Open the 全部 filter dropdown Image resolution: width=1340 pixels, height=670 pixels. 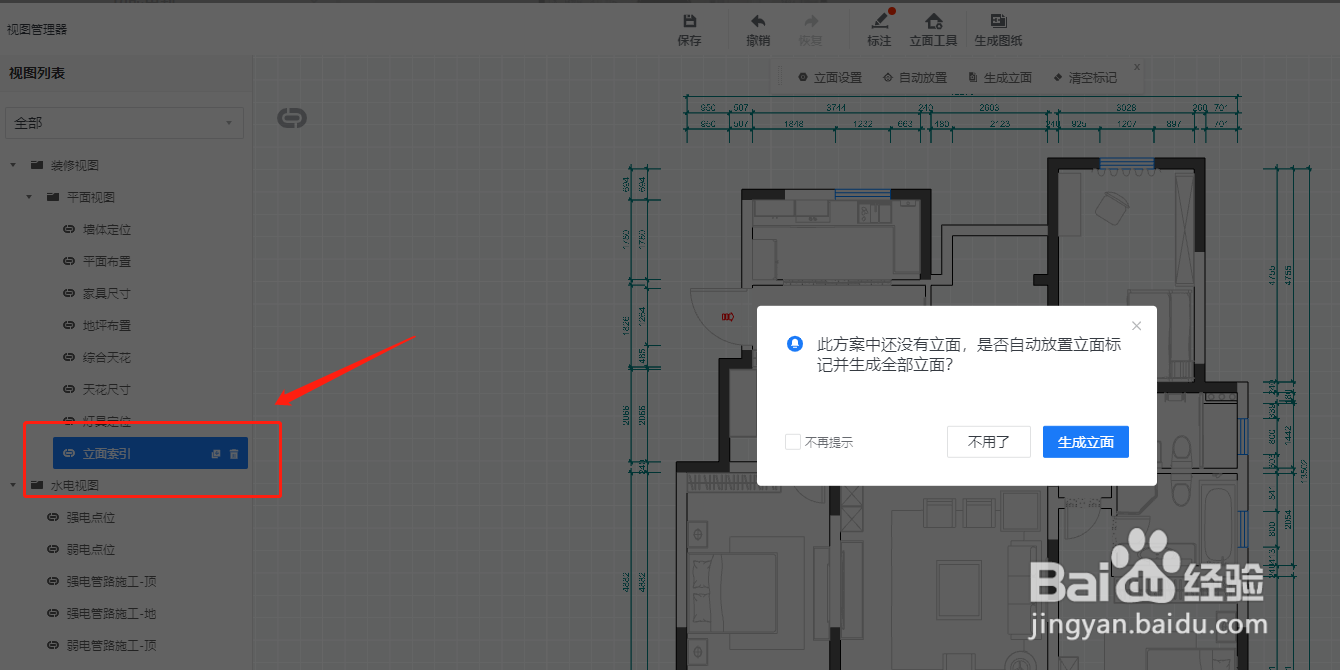pyautogui.click(x=124, y=122)
